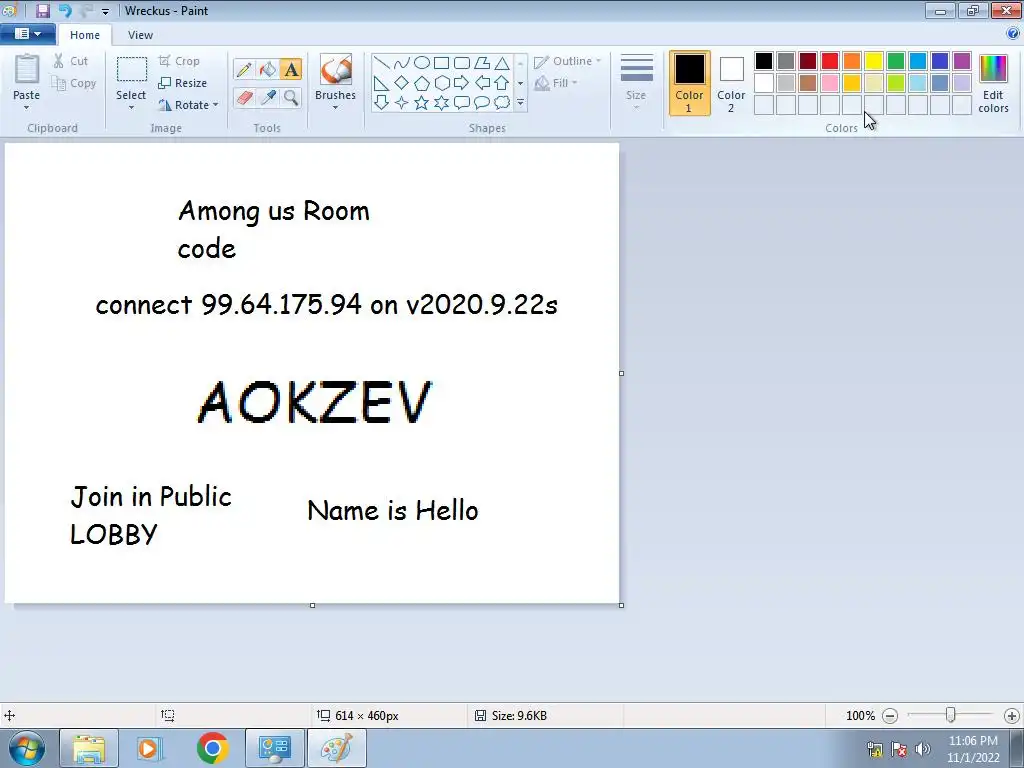Open Google Chrome from the taskbar

click(x=212, y=748)
